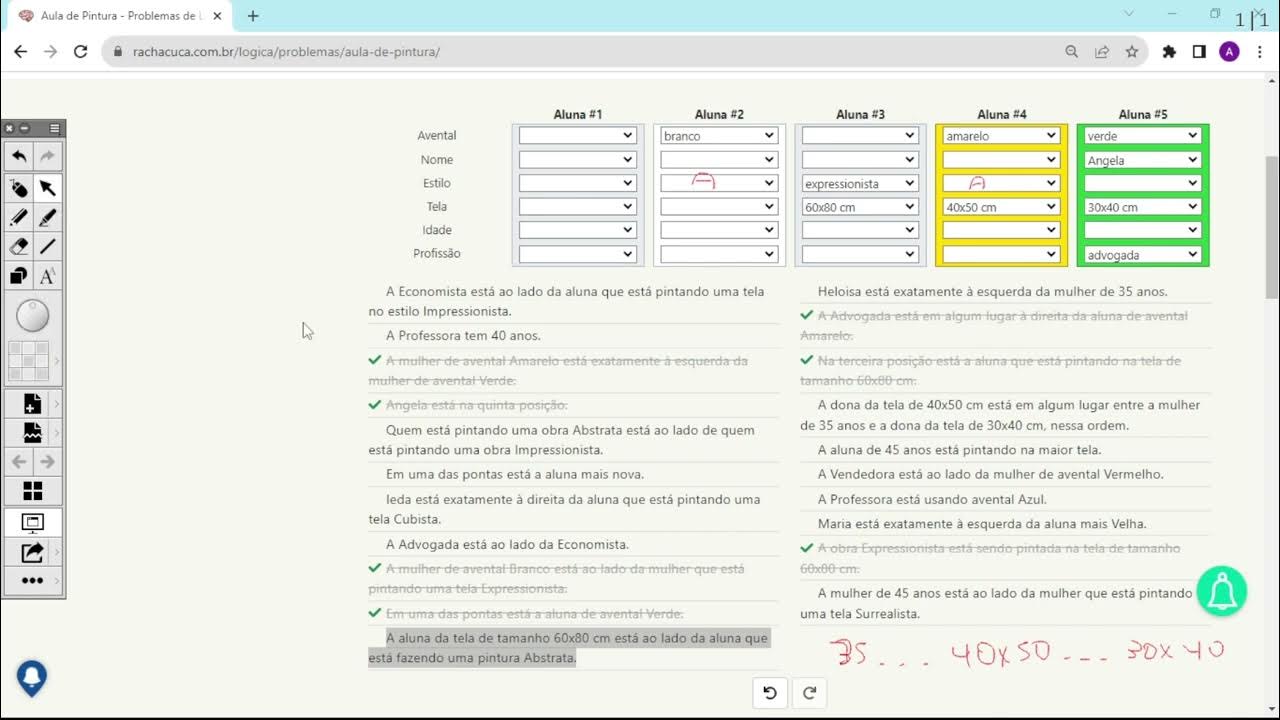Toggle highlighted clue about tela 60x80 cm and Abstrata

(x=573, y=648)
